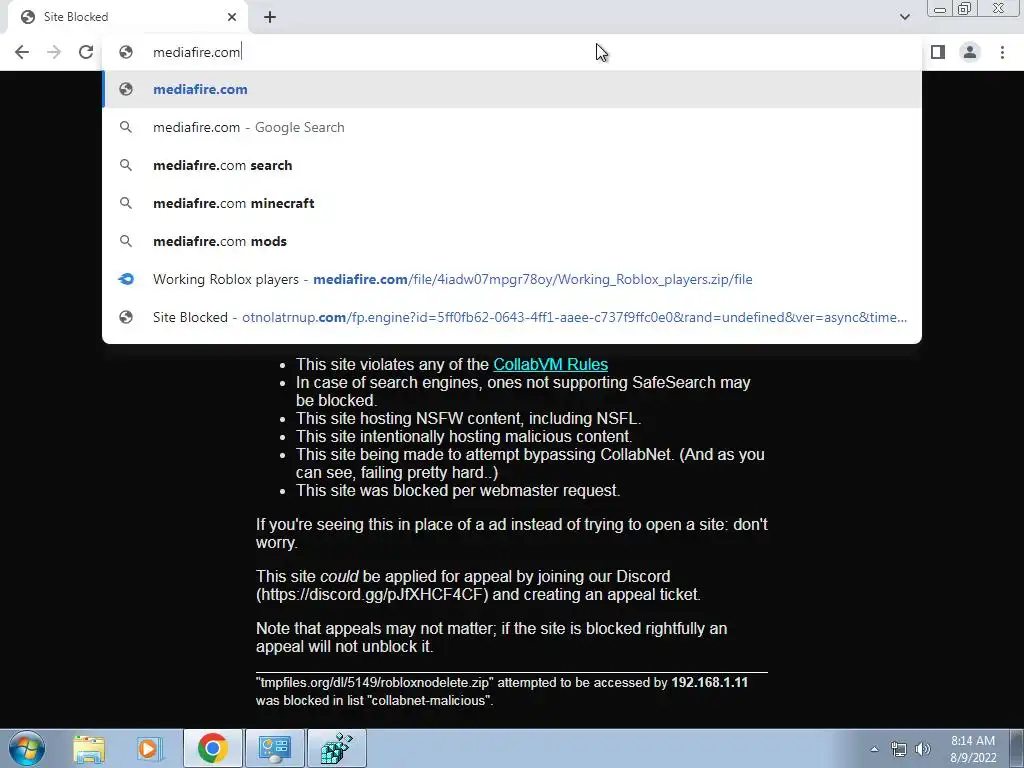Click the 192.168.1.11 address text
The width and height of the screenshot is (1024, 768).
point(709,682)
